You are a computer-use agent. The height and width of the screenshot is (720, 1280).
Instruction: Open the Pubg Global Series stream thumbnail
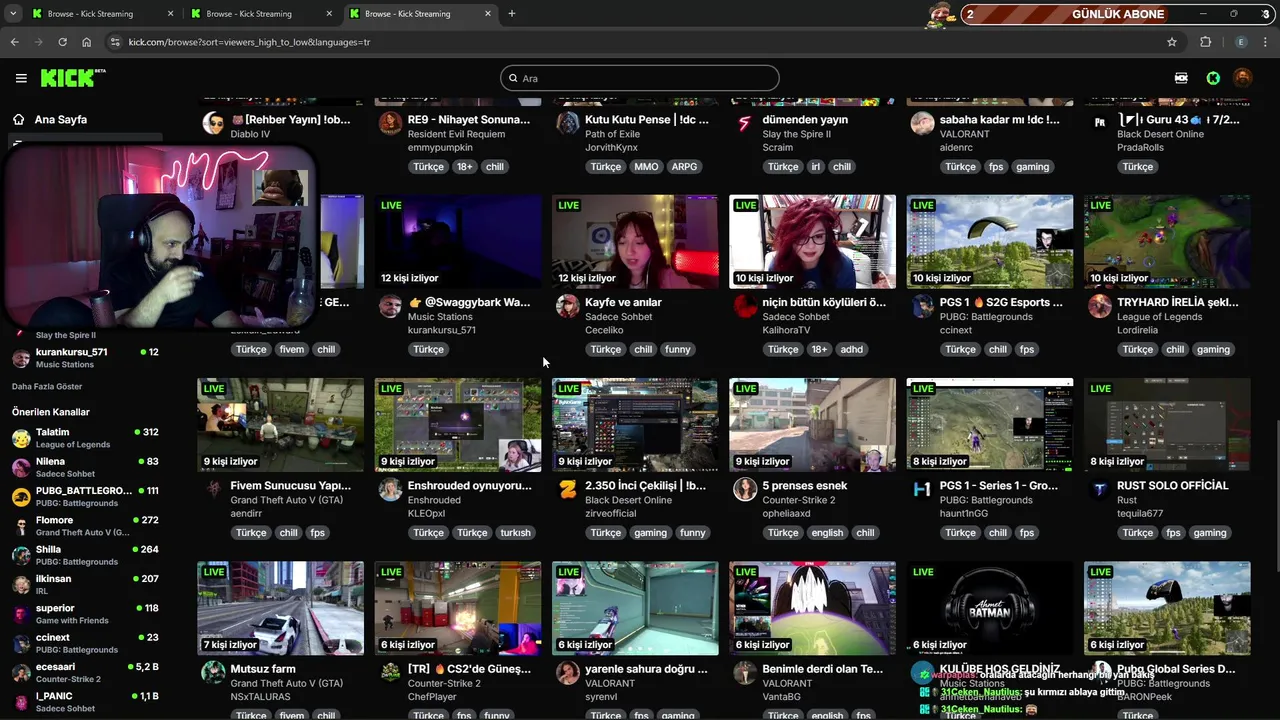(1167, 608)
